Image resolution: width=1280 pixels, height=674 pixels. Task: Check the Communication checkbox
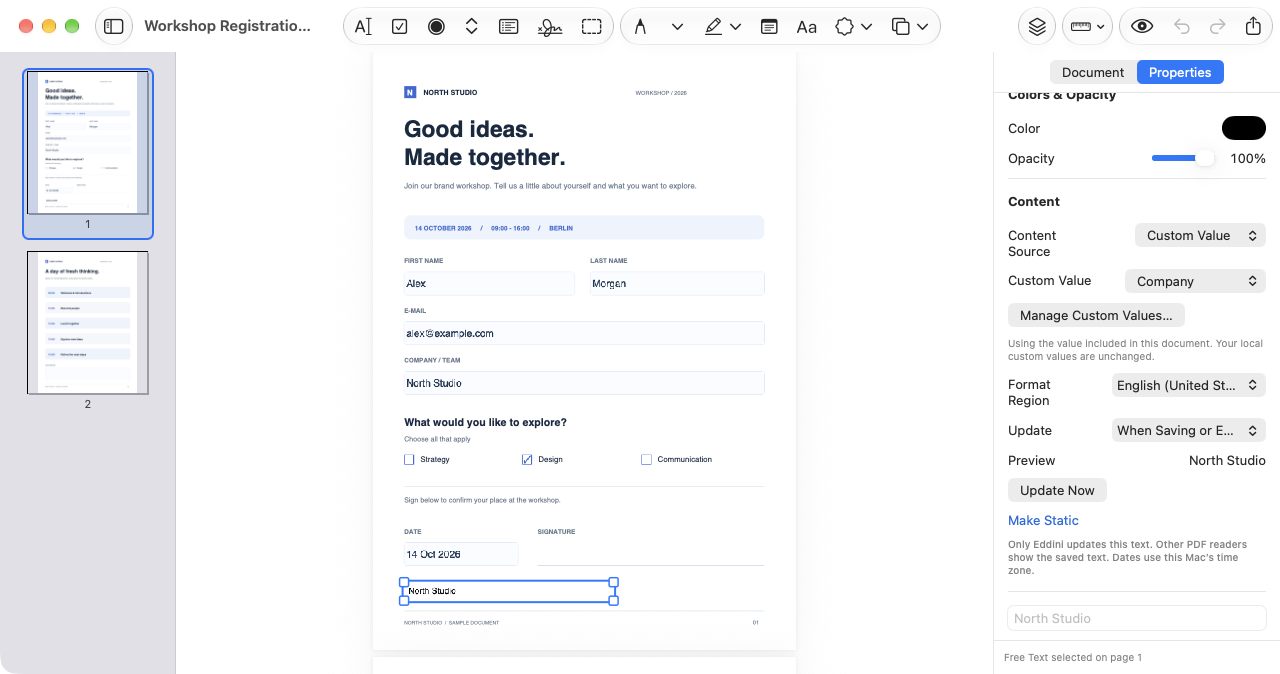(x=647, y=460)
